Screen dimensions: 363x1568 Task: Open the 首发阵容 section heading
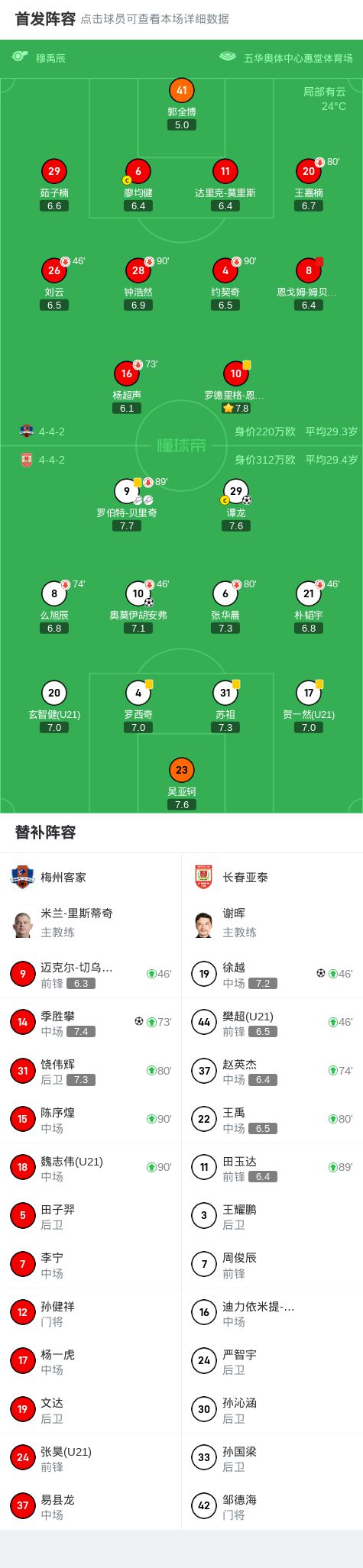(45, 18)
